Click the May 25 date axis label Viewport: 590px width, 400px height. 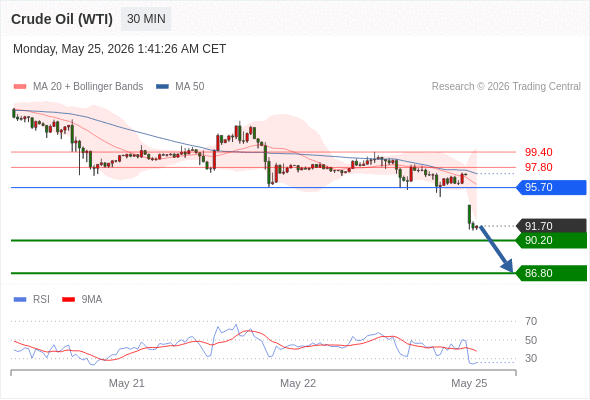pyautogui.click(x=469, y=383)
